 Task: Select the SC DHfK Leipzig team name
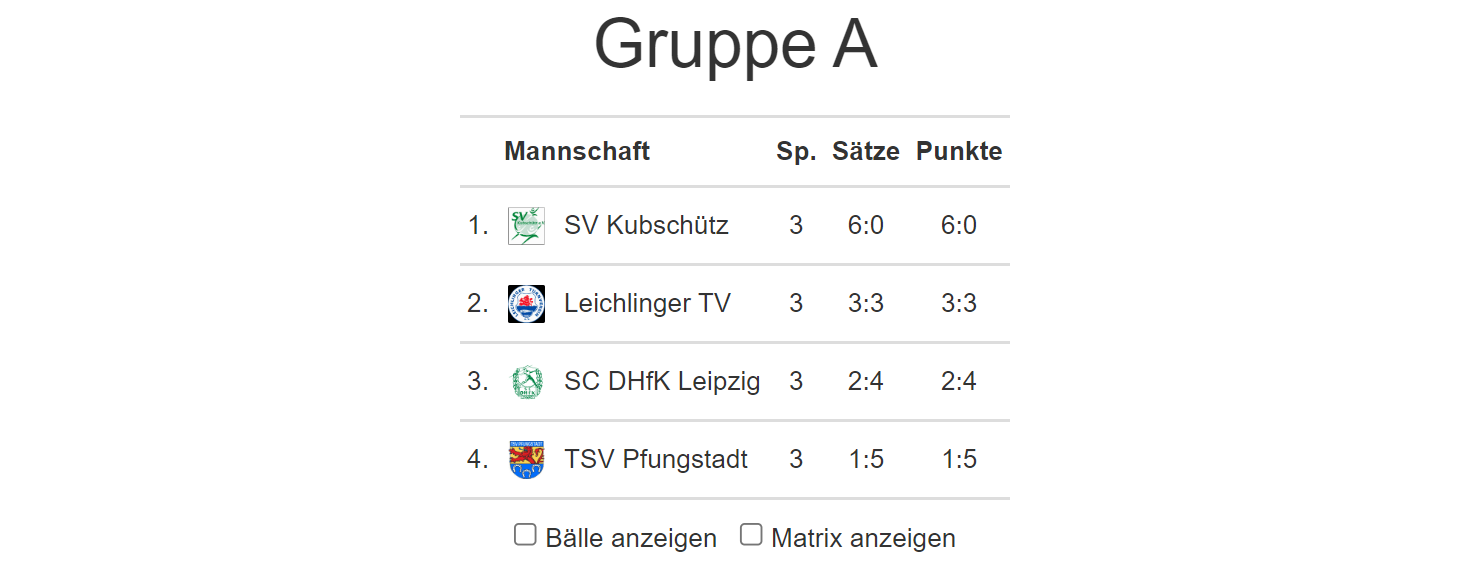coord(662,381)
